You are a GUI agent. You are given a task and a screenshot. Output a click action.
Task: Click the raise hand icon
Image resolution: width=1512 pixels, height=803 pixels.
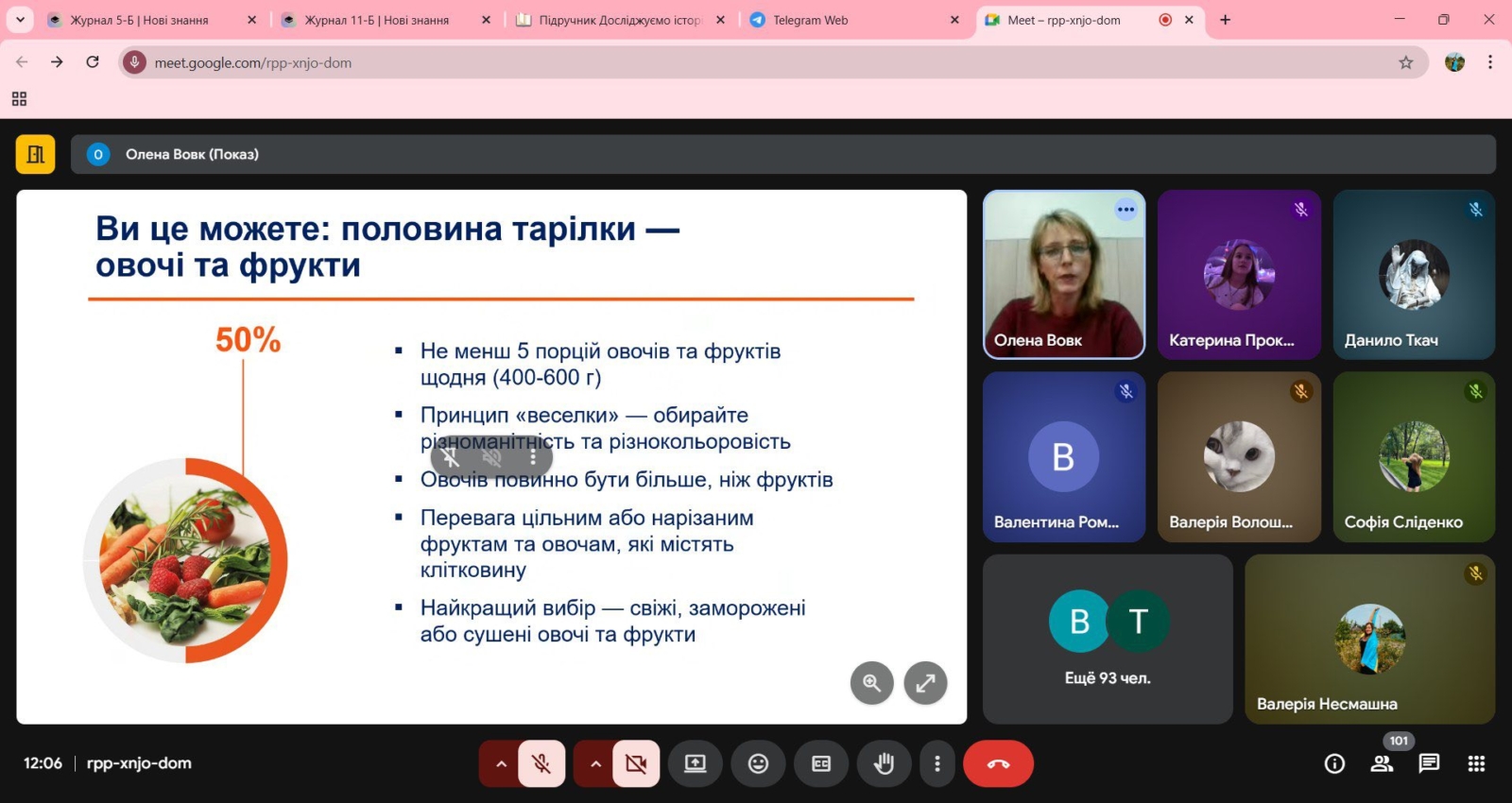coord(884,763)
